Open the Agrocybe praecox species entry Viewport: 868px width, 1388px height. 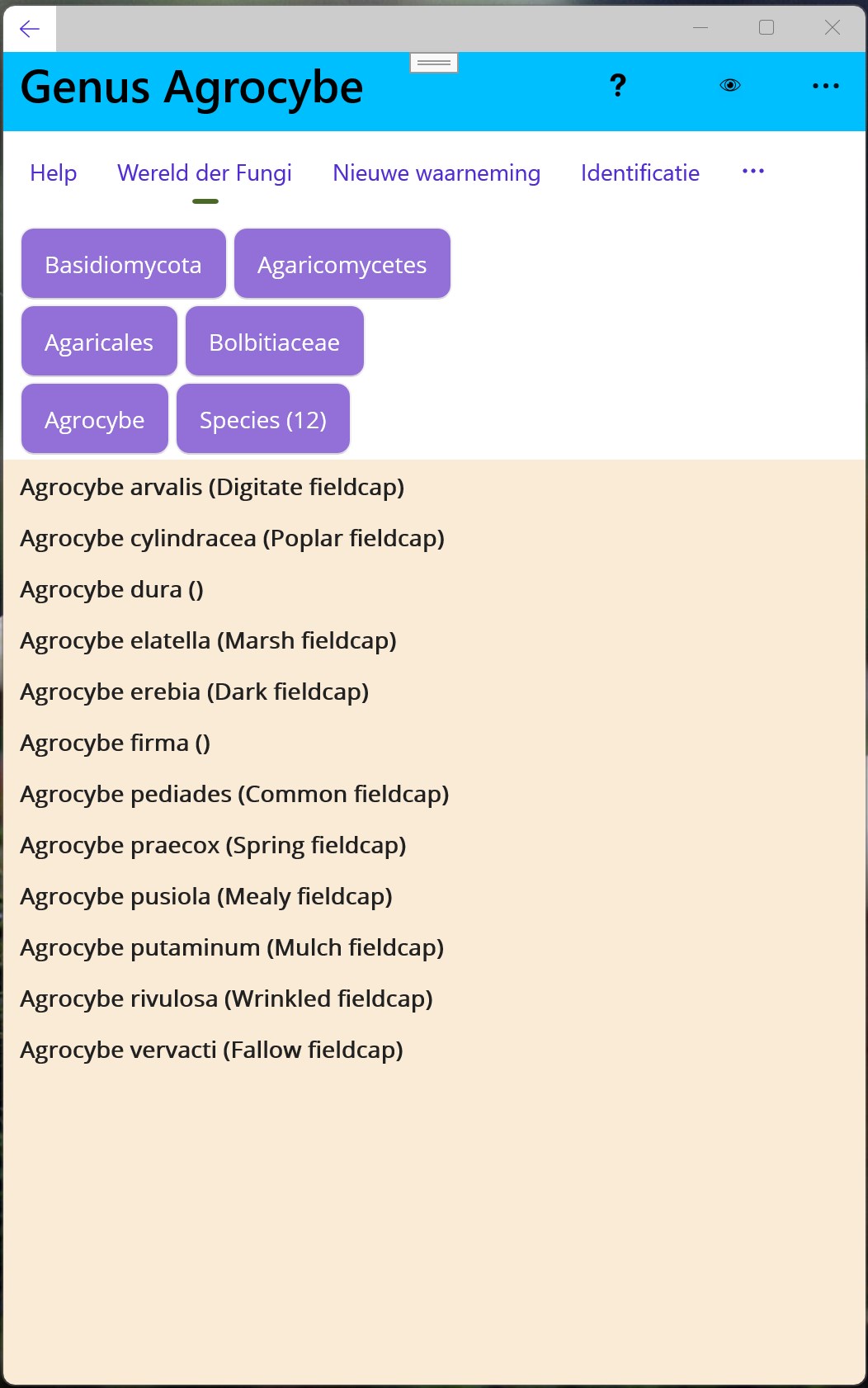[x=213, y=845]
